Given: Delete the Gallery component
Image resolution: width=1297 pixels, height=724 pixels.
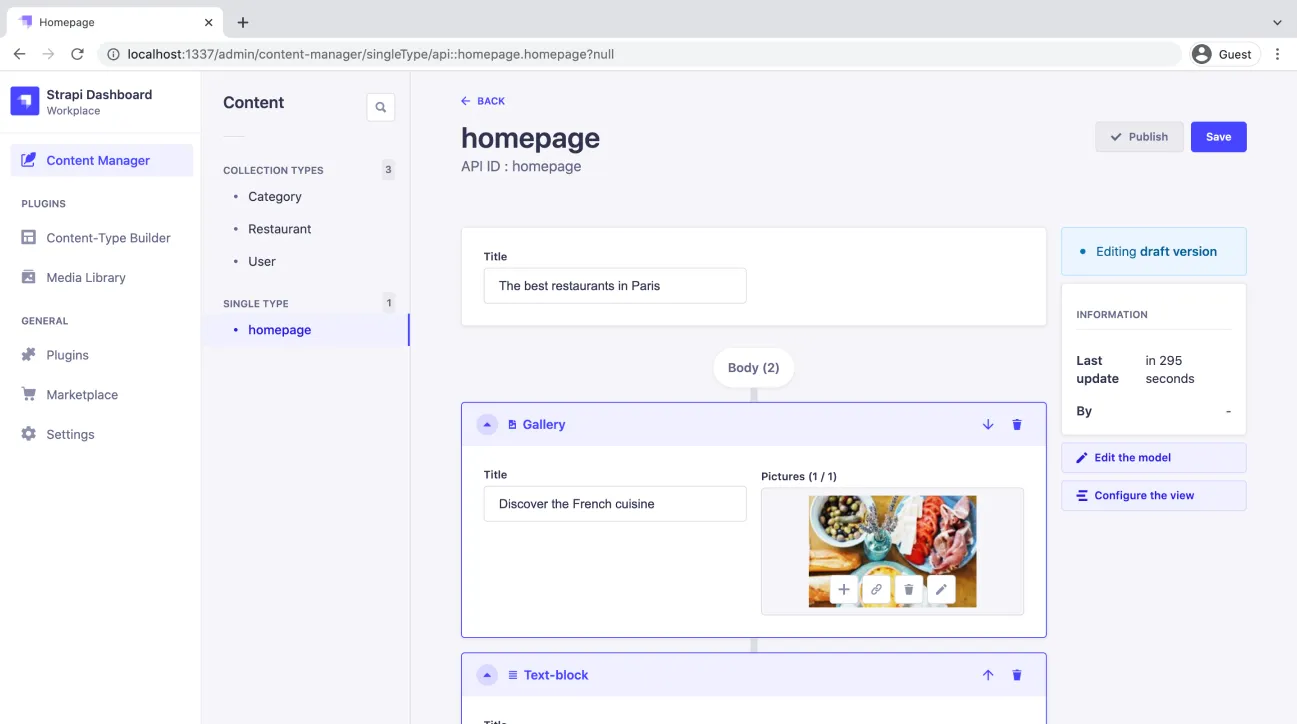Looking at the screenshot, I should click(1017, 425).
